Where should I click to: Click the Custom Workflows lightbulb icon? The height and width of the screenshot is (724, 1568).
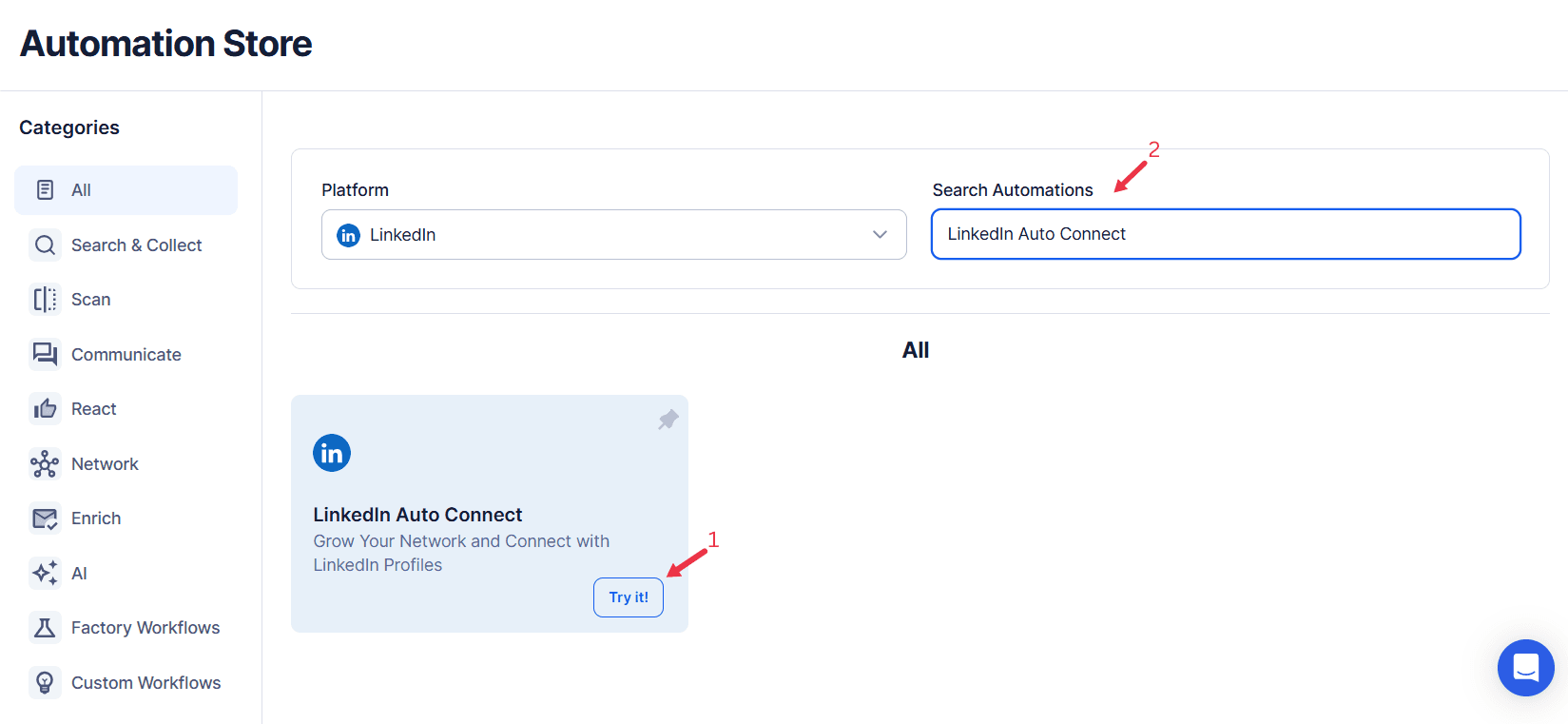click(x=45, y=682)
